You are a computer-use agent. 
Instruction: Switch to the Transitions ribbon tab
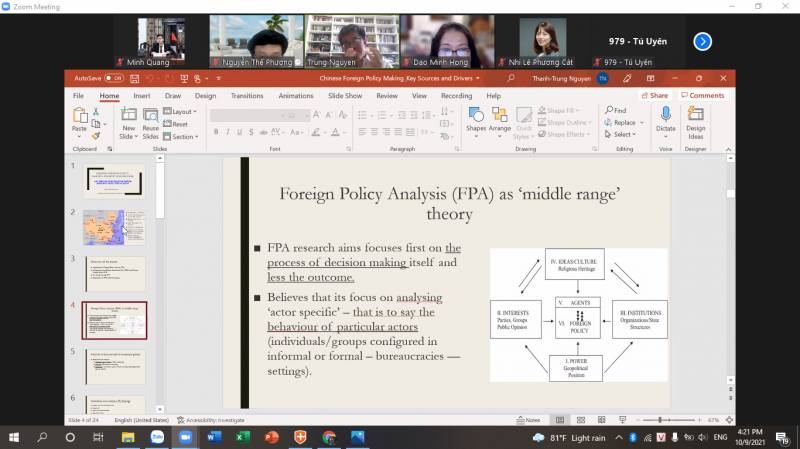point(246,96)
